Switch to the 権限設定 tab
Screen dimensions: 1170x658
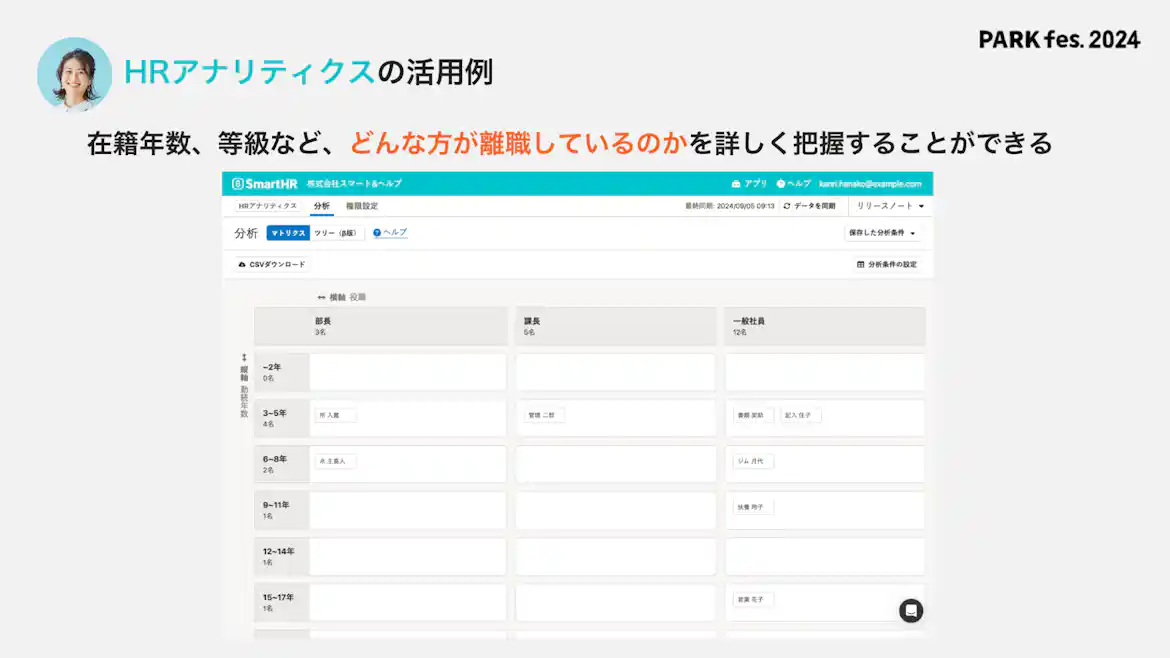(363, 206)
